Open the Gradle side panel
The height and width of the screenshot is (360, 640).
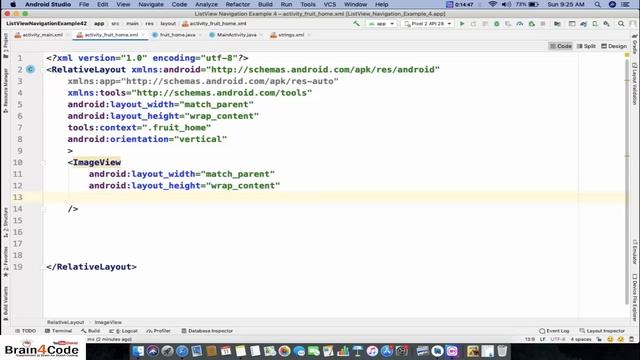635,44
